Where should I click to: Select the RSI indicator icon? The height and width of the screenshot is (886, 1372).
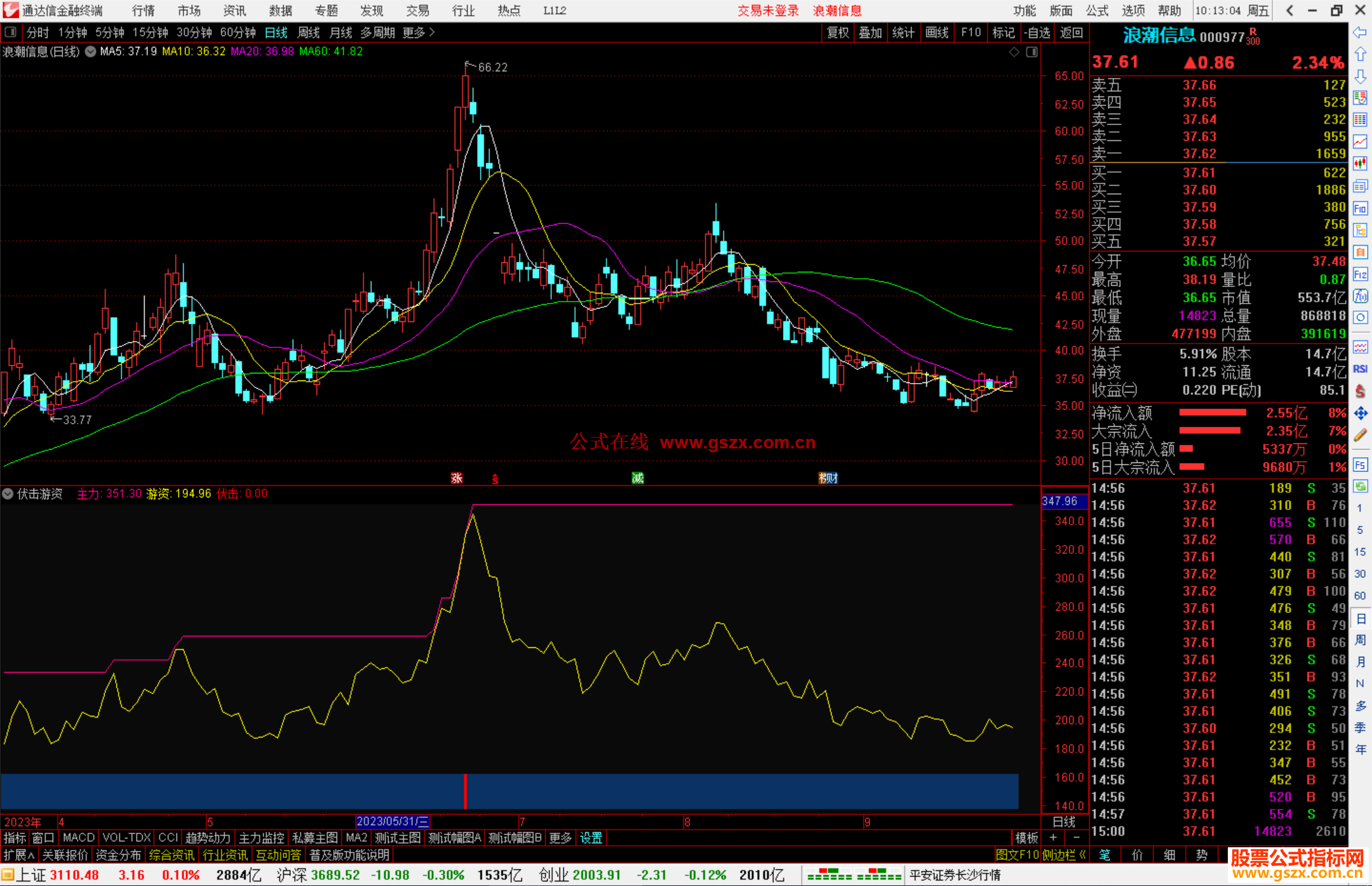point(1360,369)
